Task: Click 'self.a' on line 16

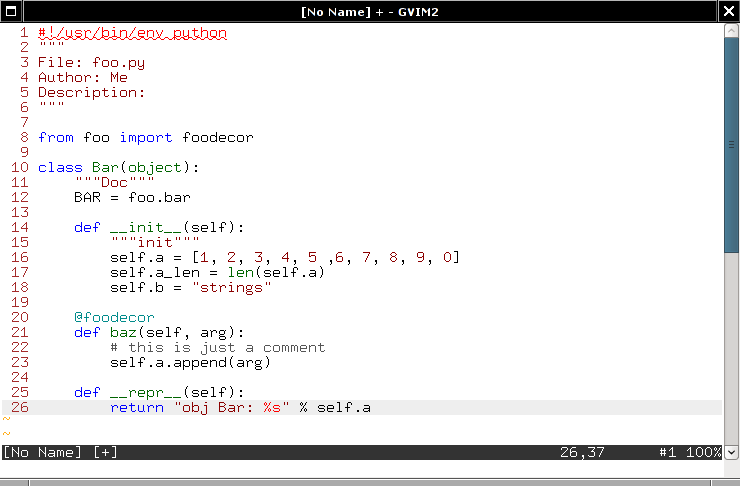Action: click(x=137, y=258)
